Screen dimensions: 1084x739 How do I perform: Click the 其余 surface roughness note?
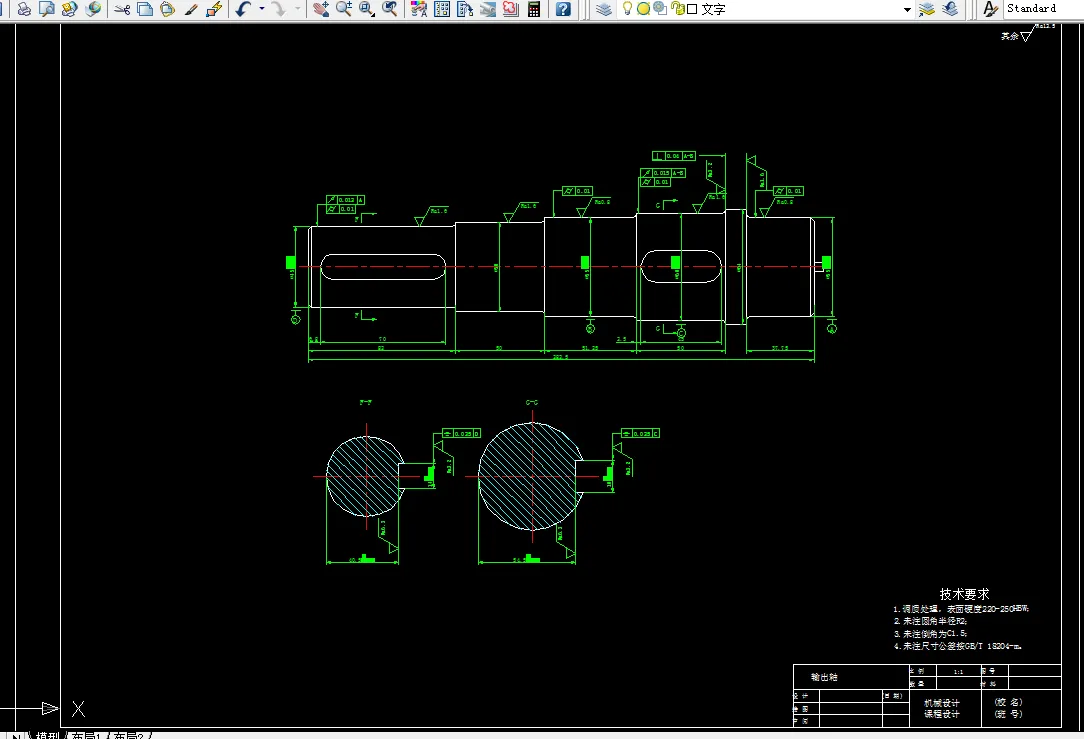click(x=1009, y=36)
